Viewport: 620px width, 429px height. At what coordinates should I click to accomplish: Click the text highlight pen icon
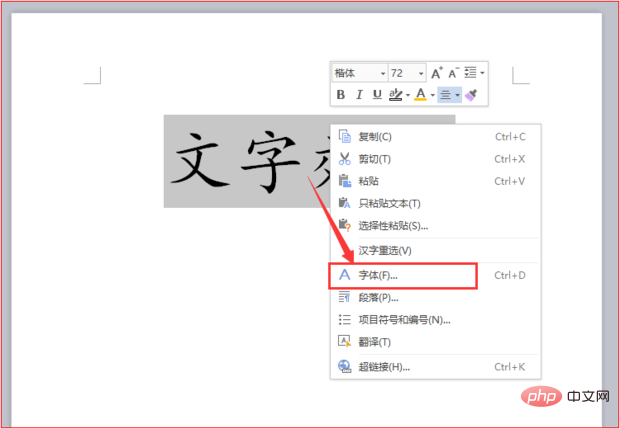coord(396,95)
